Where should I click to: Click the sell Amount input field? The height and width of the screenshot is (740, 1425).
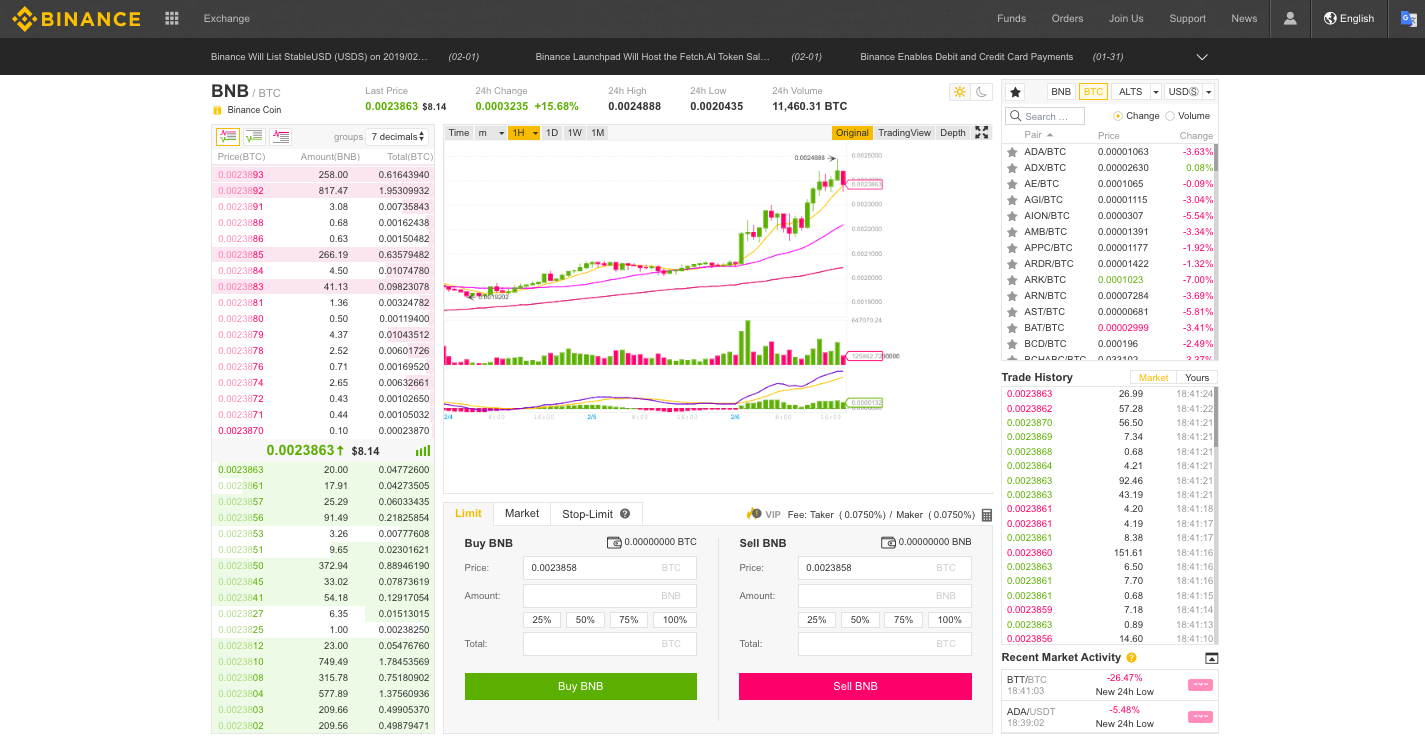click(x=885, y=596)
